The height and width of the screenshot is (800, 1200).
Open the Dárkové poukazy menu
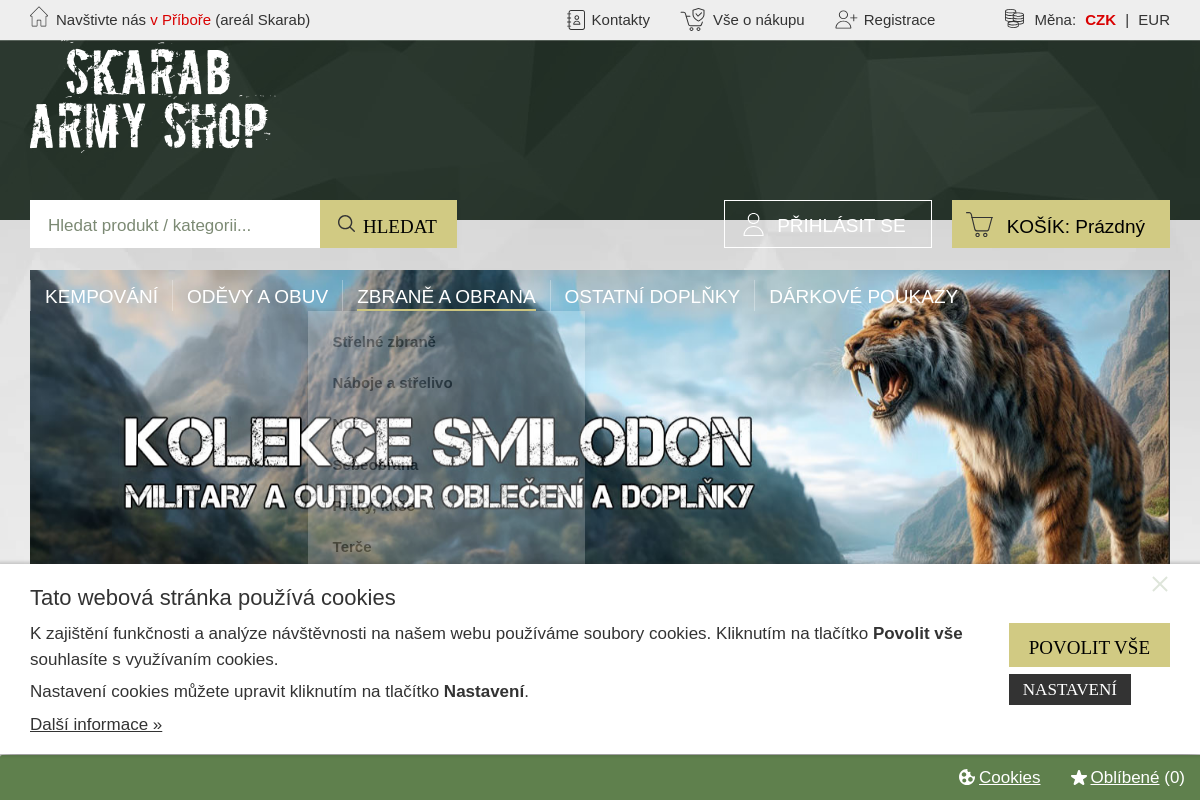click(863, 296)
